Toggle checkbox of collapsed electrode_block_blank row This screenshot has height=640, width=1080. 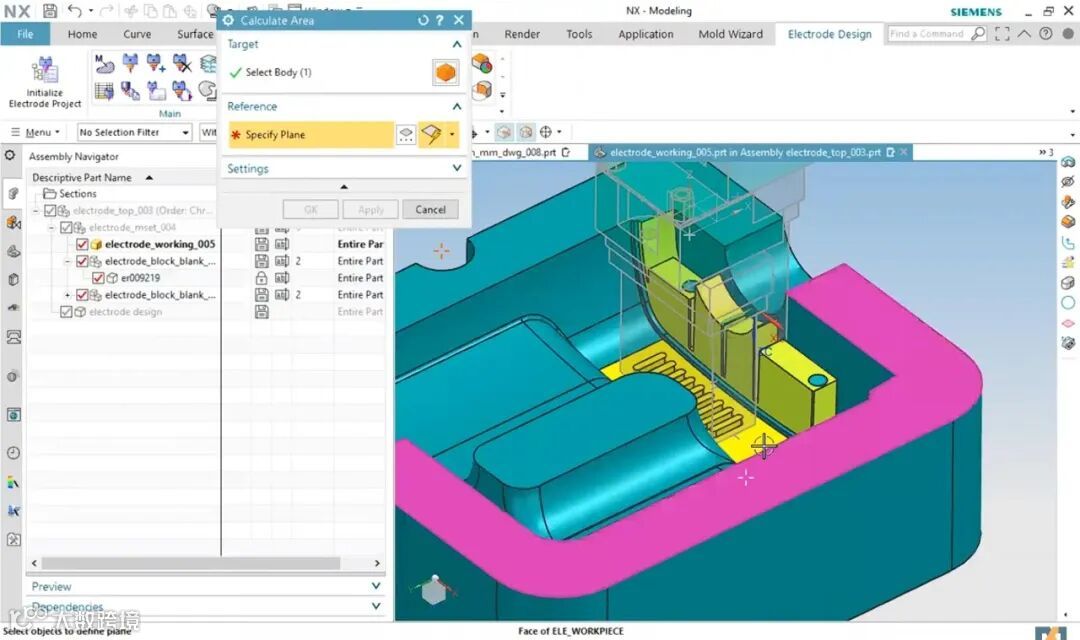82,295
